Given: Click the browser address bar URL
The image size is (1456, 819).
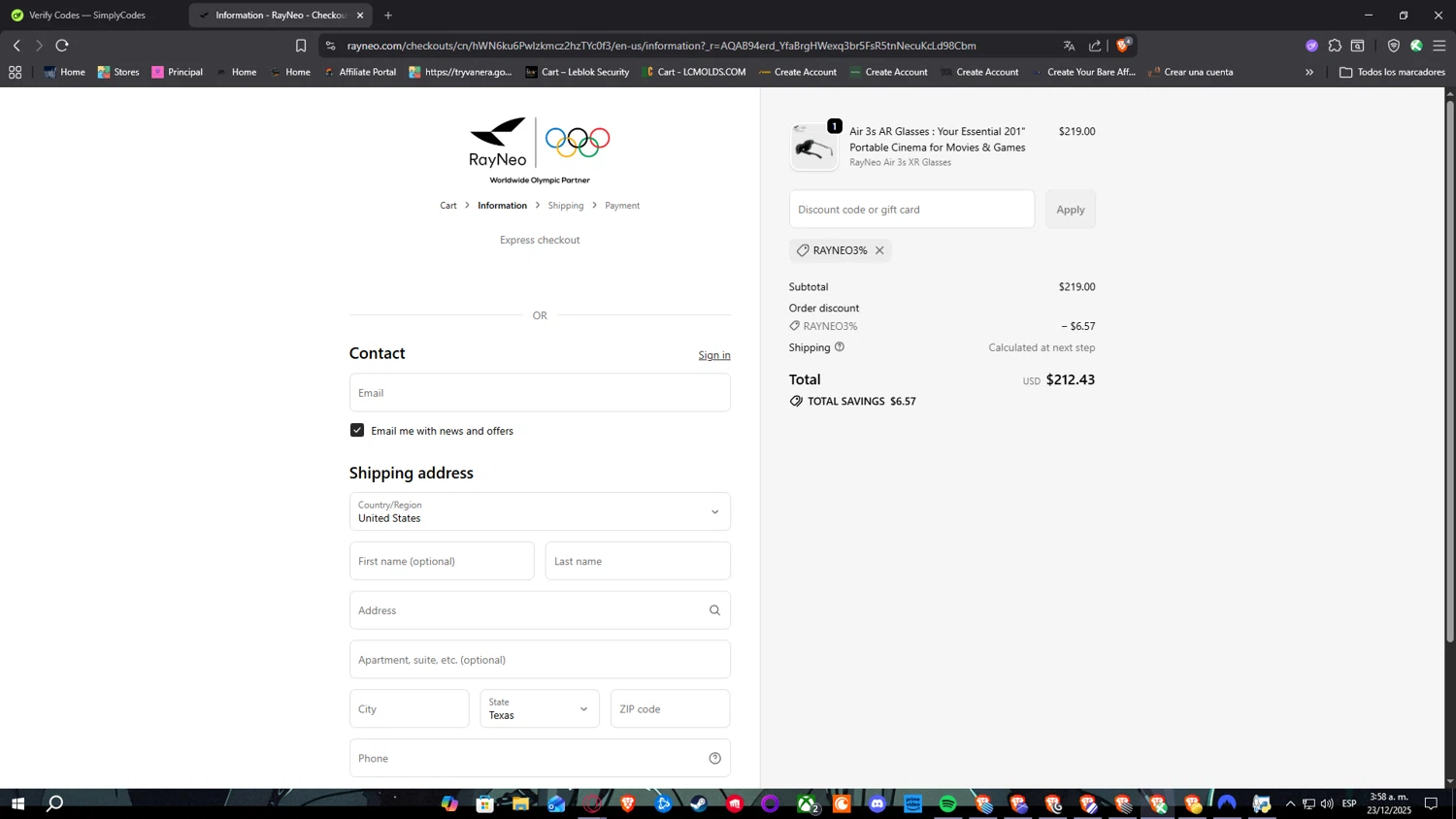Looking at the screenshot, I should point(661,46).
